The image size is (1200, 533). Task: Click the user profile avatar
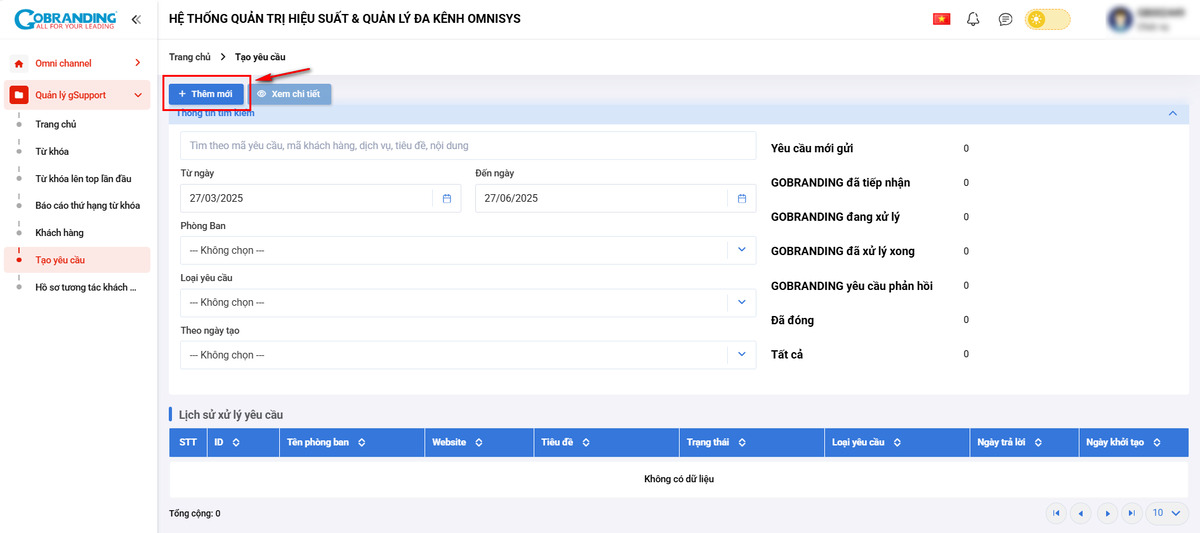pyautogui.click(x=1121, y=19)
